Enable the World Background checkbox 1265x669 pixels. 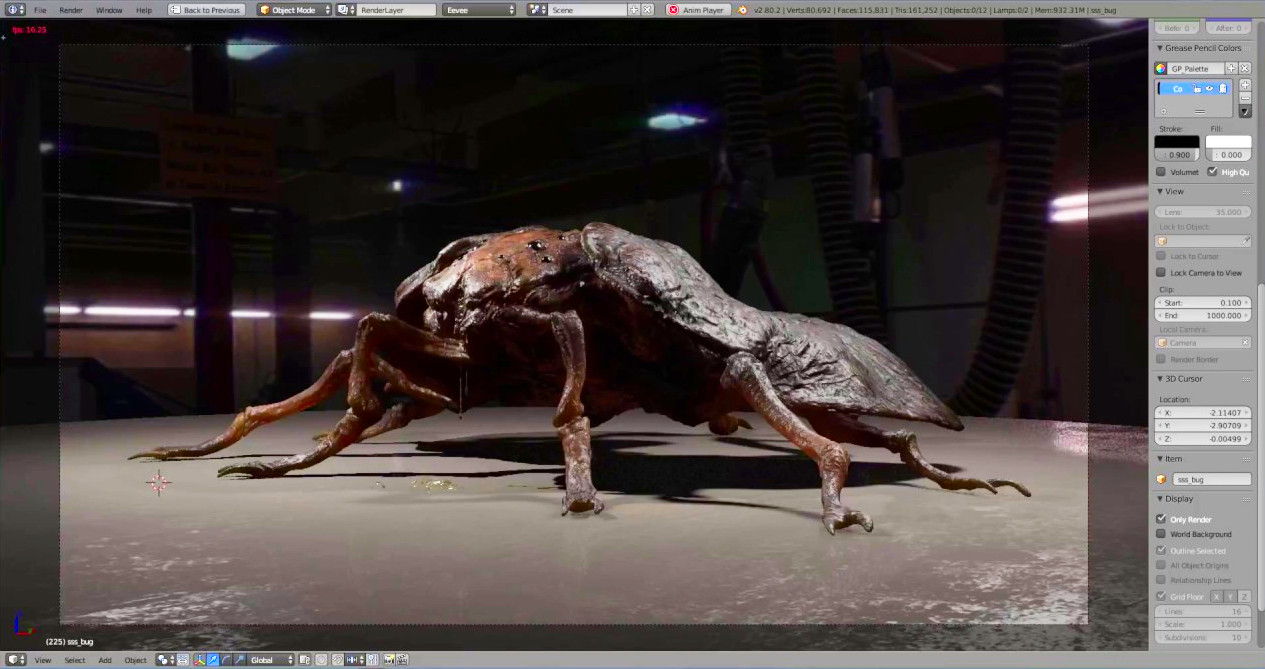coord(1161,534)
